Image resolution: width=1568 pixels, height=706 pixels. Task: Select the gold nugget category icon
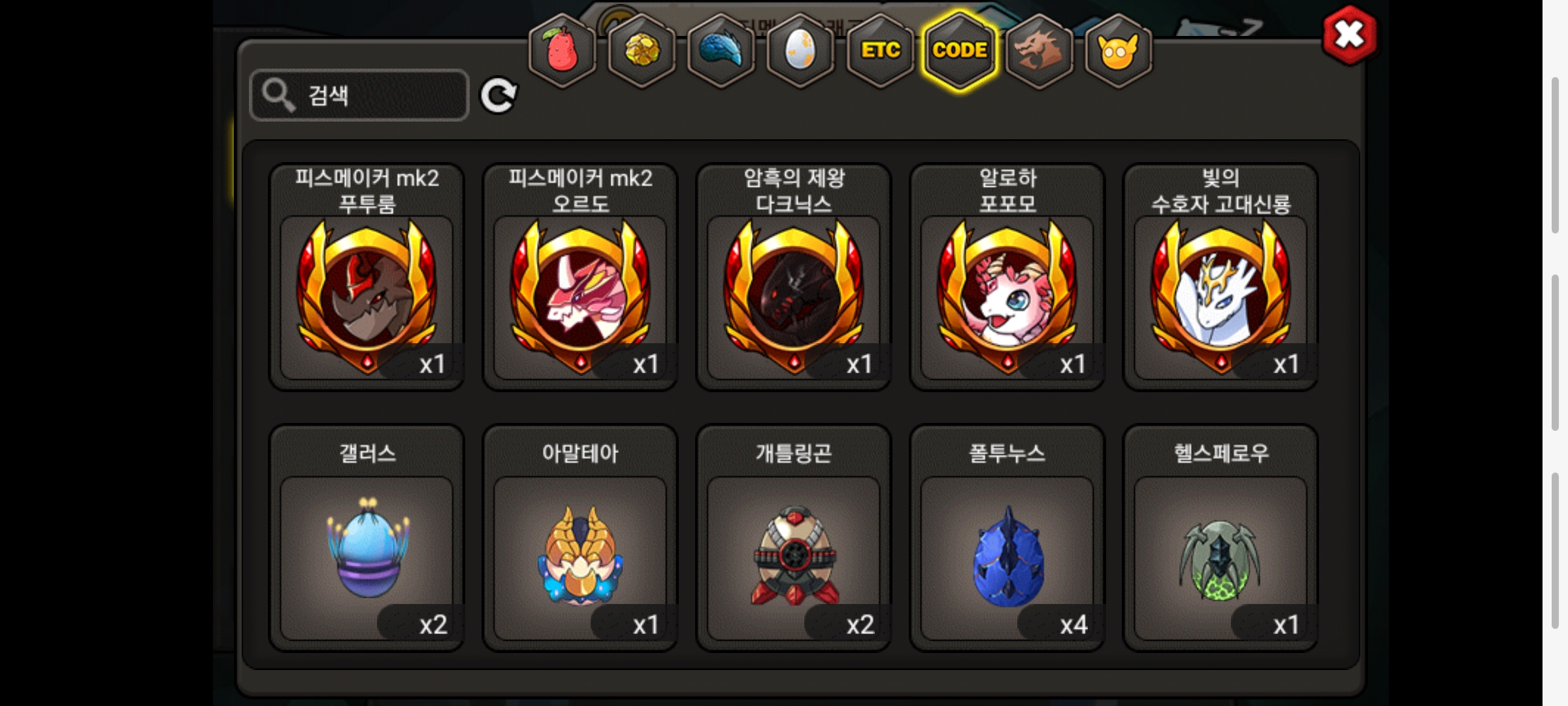(x=642, y=50)
